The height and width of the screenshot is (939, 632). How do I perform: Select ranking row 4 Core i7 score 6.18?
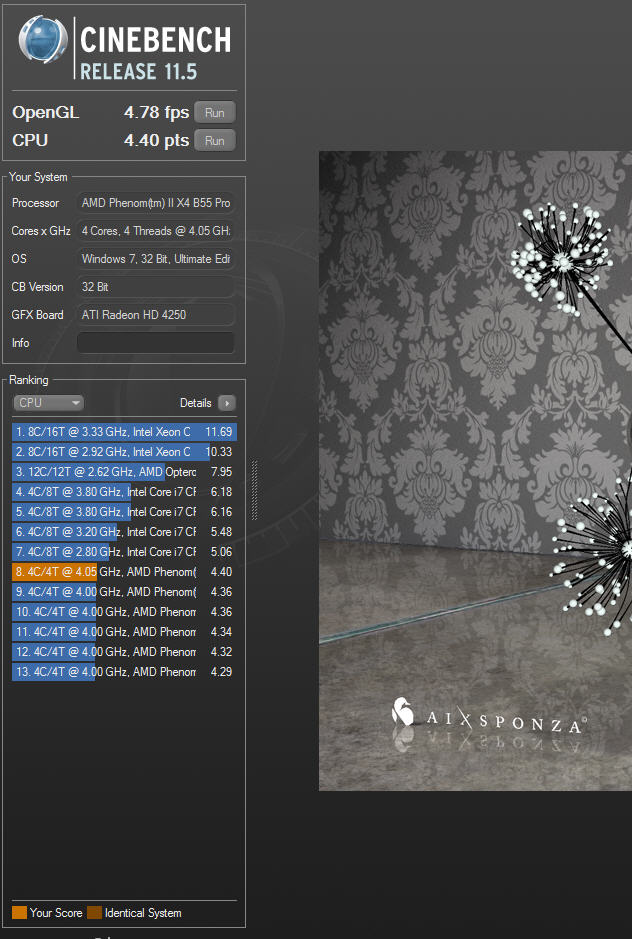124,492
